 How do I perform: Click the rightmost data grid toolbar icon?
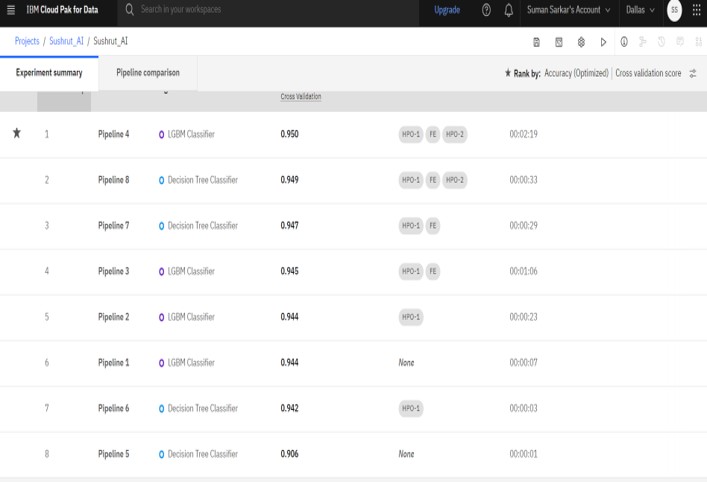698,42
